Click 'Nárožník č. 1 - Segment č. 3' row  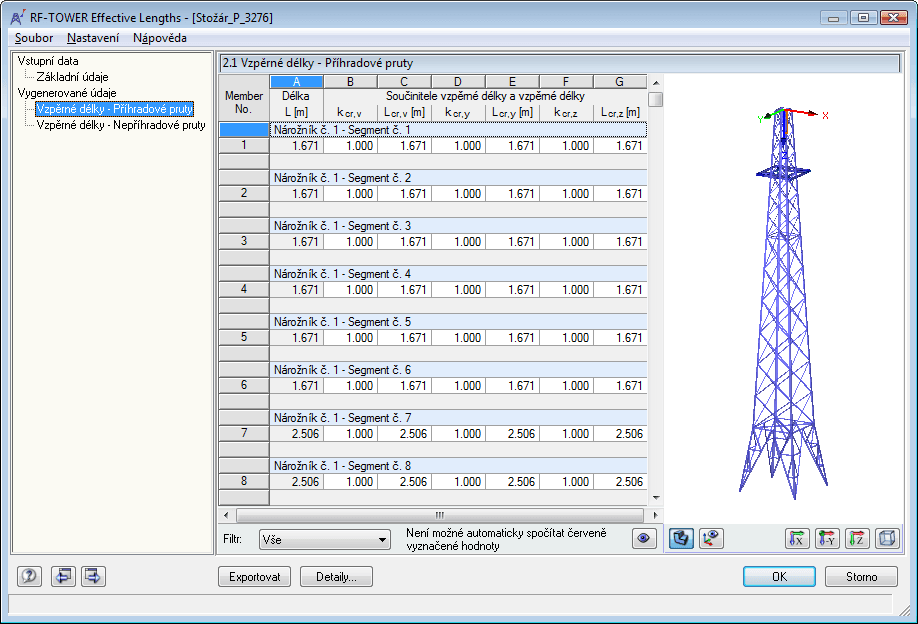coord(458,226)
